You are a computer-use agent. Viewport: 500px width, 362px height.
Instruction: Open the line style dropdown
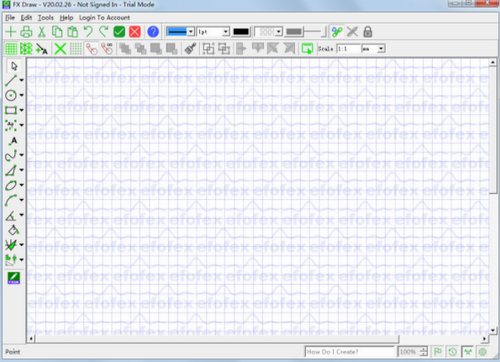[x=180, y=32]
